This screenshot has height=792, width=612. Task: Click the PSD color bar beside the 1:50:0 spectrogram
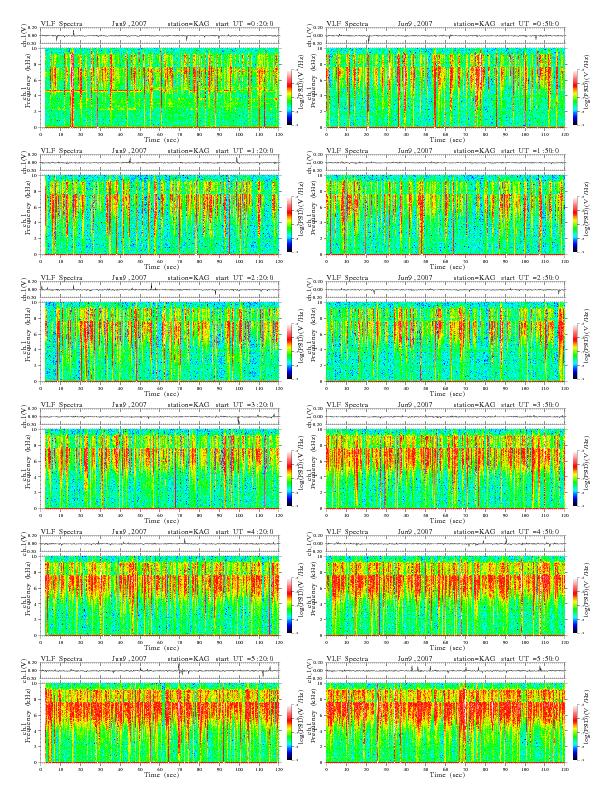click(x=576, y=224)
